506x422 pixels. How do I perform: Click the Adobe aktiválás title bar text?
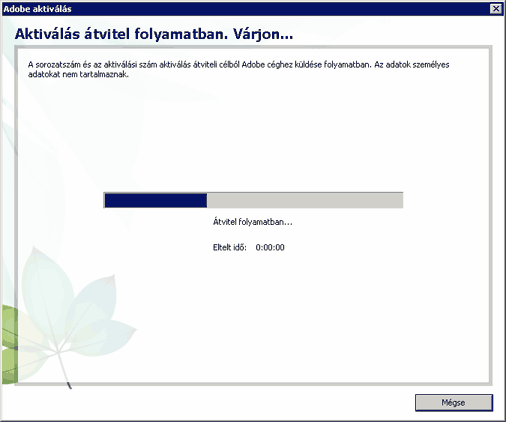(x=37, y=9)
